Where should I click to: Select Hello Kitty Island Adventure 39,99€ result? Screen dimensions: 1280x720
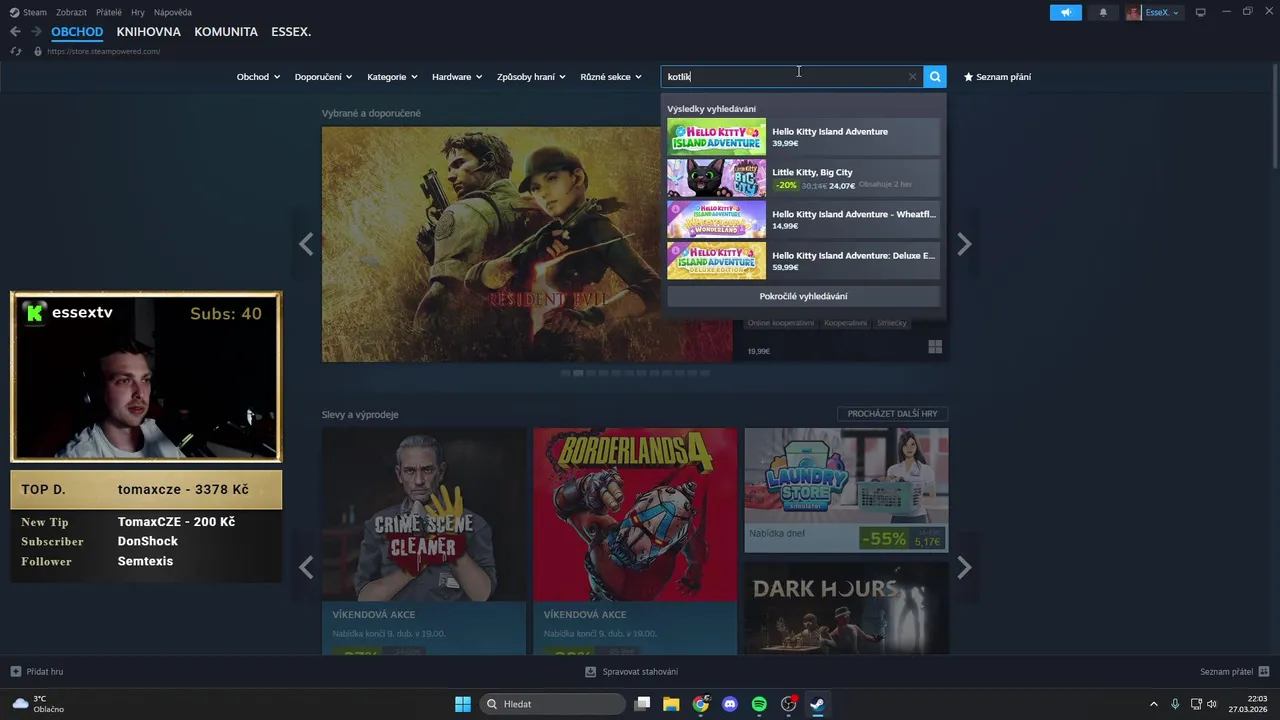click(803, 137)
